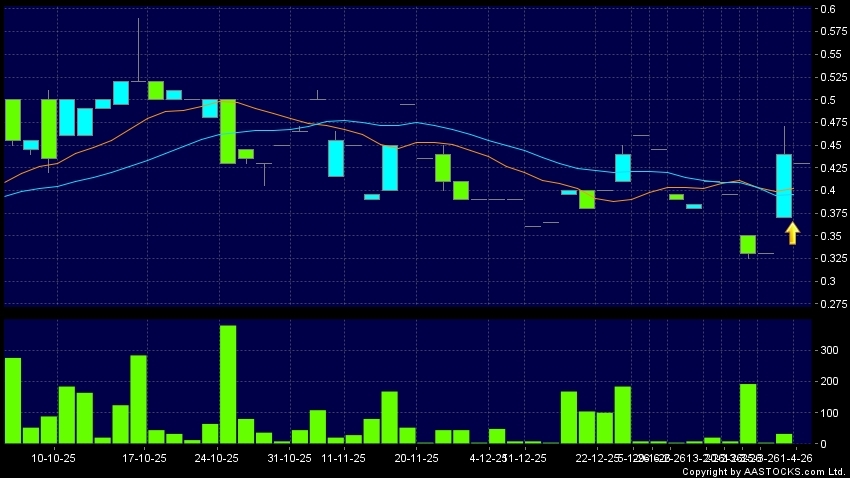Select the 20-11-25 date label
Image resolution: width=850 pixels, height=478 pixels.
point(416,458)
